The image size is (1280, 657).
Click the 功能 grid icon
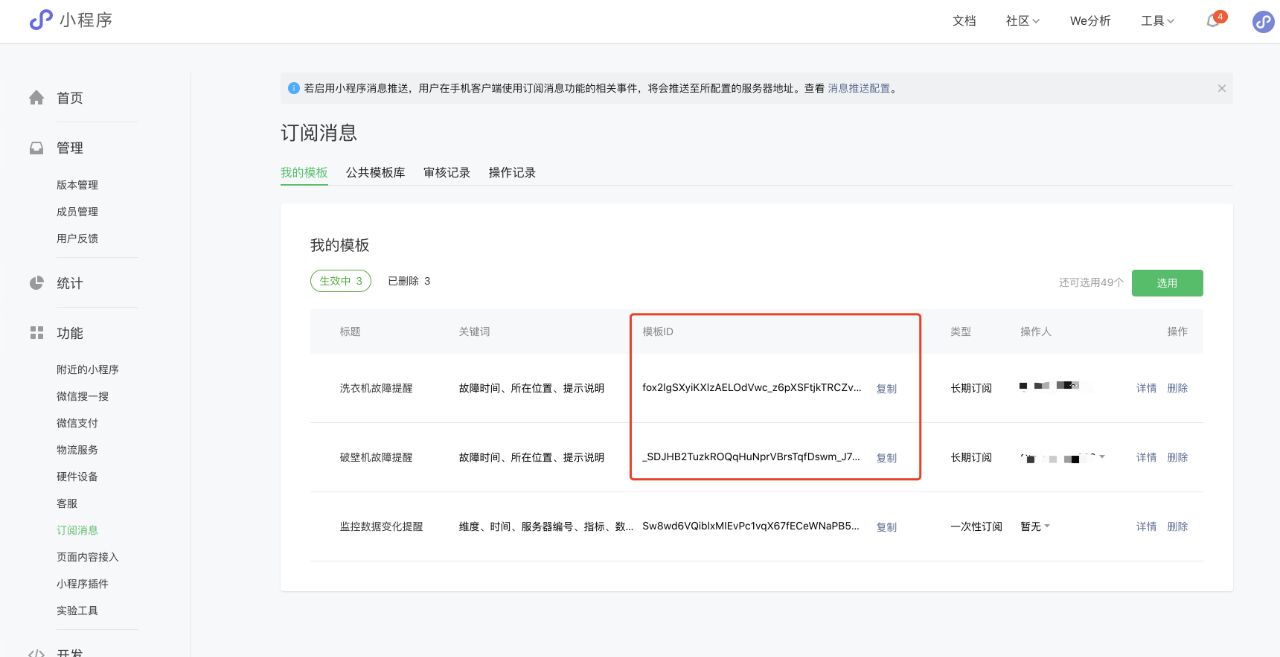[x=37, y=333]
